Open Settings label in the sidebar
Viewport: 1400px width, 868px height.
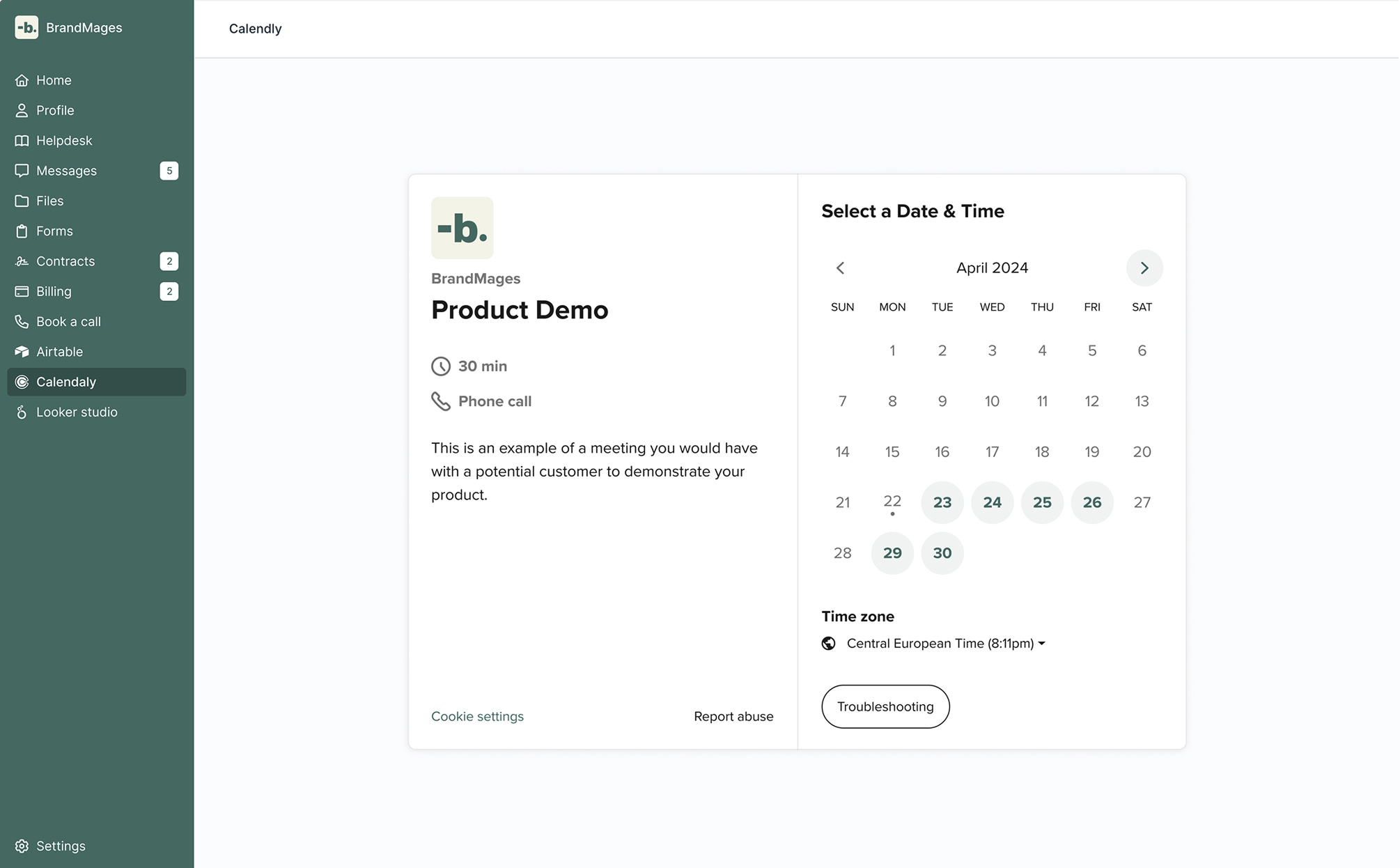(x=61, y=846)
